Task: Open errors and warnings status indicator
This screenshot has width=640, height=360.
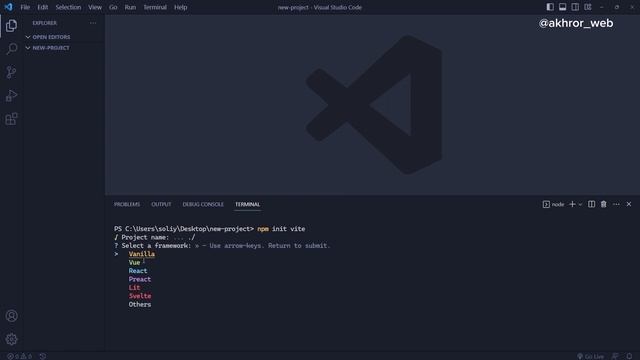Action: pyautogui.click(x=19, y=356)
